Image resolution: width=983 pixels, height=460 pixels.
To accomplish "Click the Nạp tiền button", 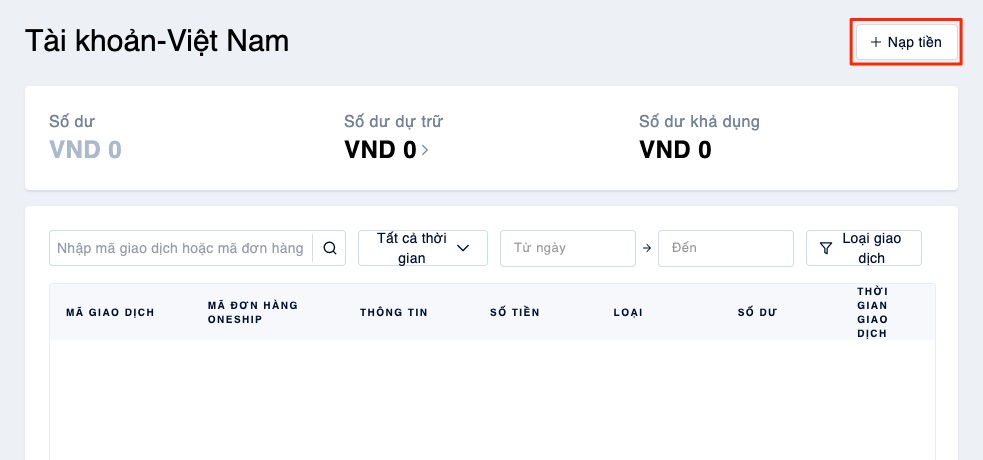I will coord(907,43).
